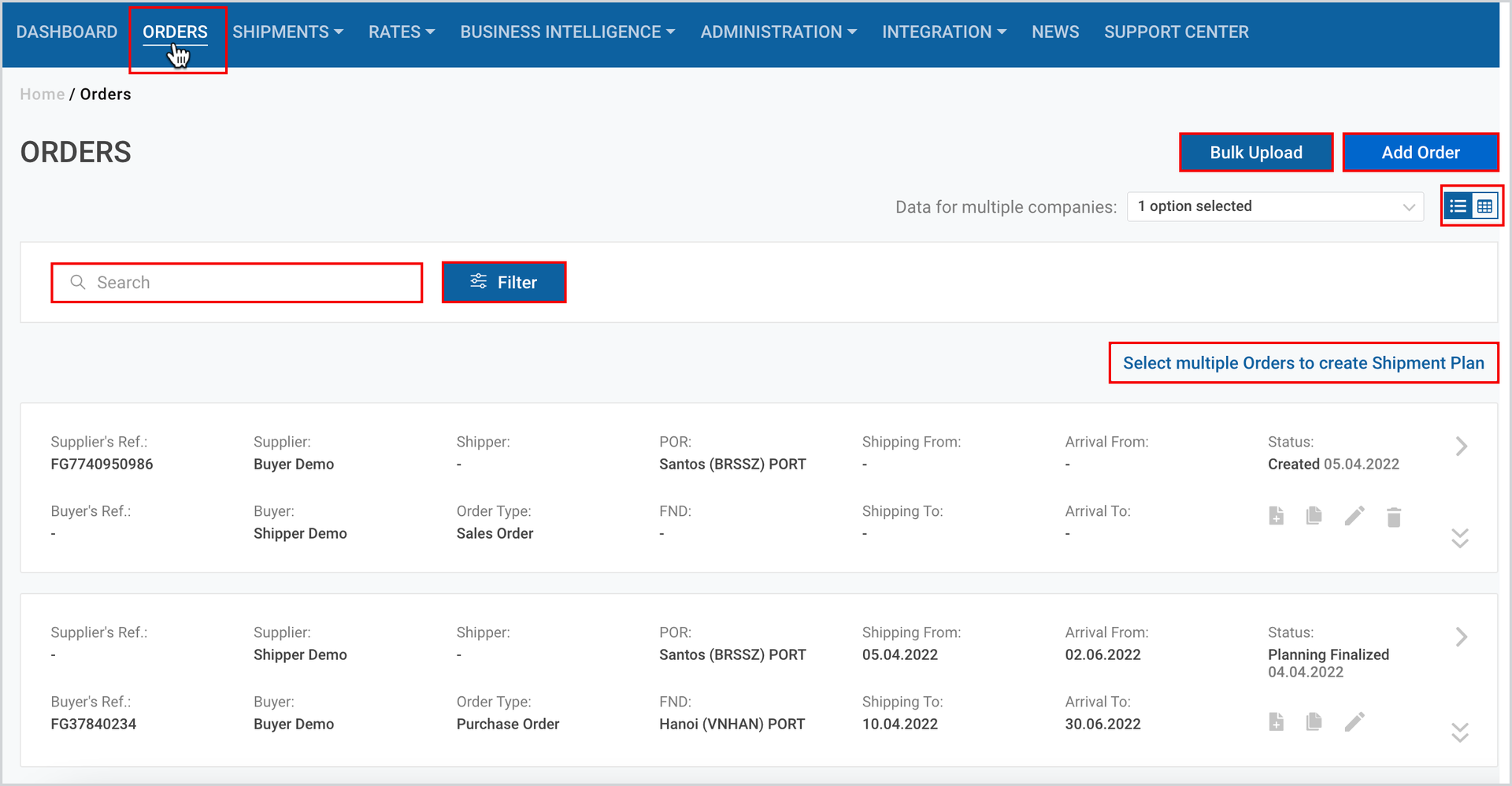Click buyer reference FG37840234
This screenshot has height=786, width=1512.
click(x=94, y=725)
